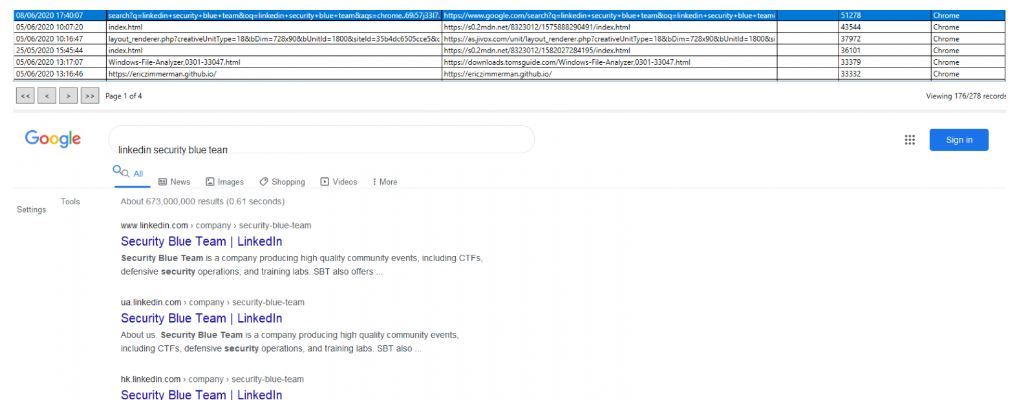Go to next page with > button
The height and width of the screenshot is (412, 1030).
coord(68,96)
